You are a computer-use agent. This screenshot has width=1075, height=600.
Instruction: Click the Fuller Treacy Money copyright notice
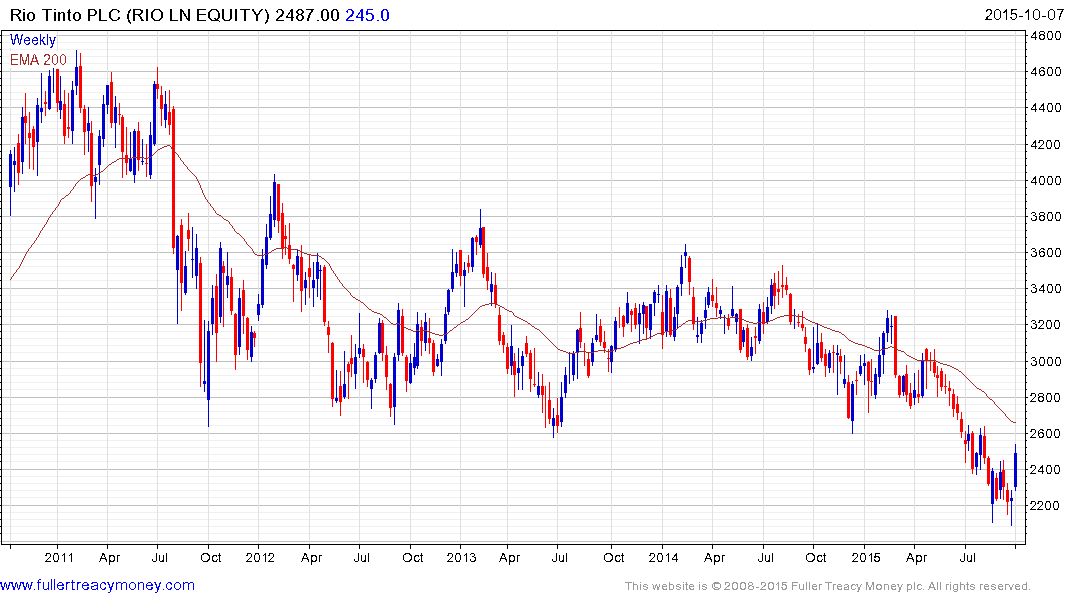tap(828, 586)
